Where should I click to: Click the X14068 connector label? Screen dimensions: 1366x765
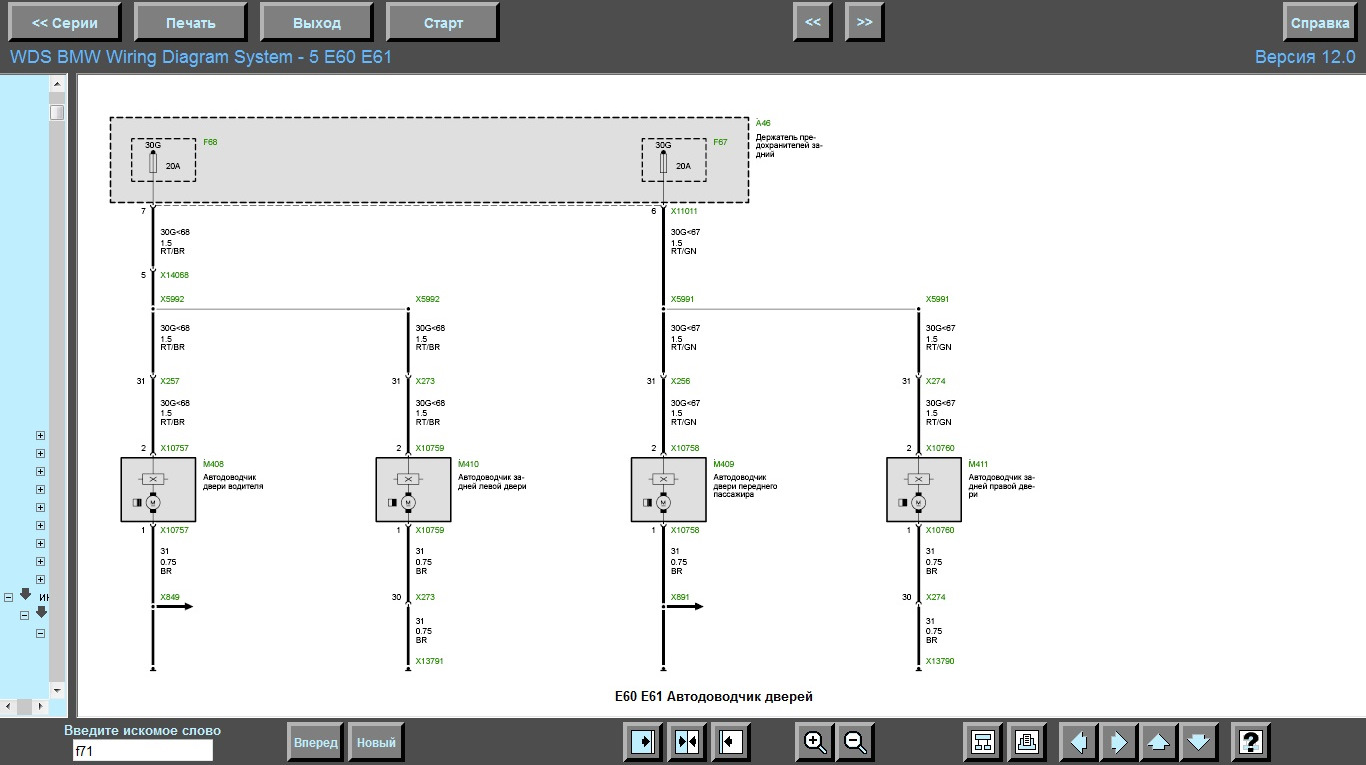[x=174, y=275]
